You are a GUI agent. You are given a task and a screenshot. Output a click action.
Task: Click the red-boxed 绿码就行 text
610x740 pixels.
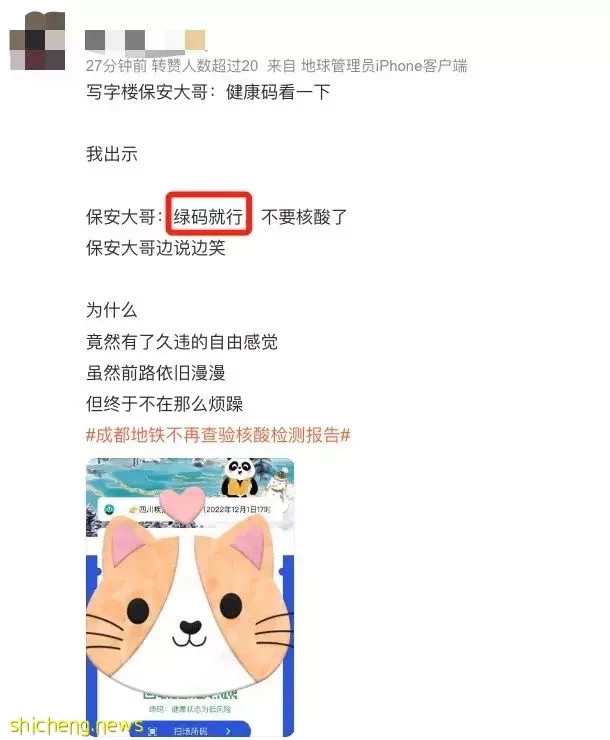click(x=209, y=217)
